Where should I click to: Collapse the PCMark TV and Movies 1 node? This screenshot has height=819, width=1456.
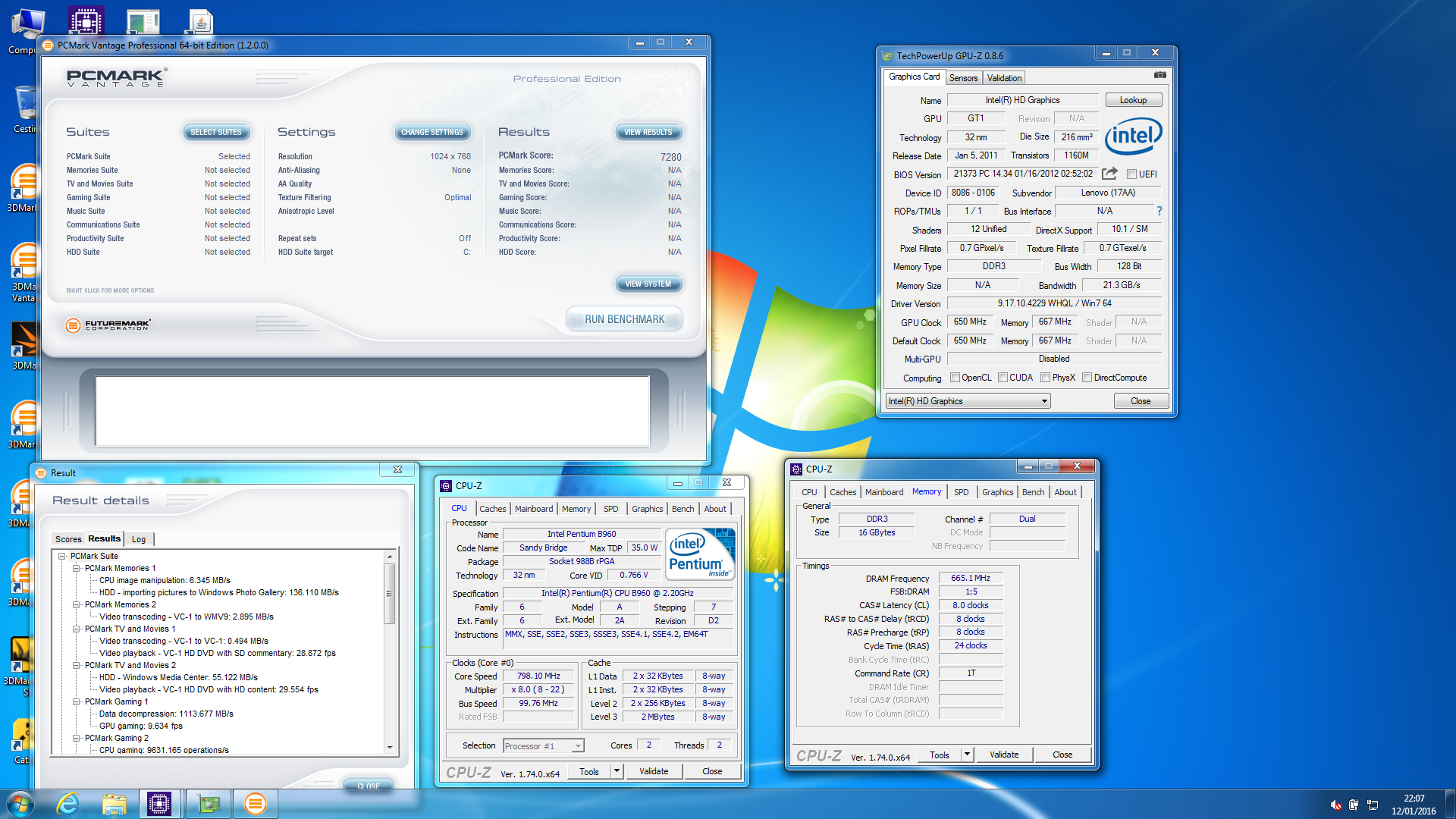pos(76,629)
